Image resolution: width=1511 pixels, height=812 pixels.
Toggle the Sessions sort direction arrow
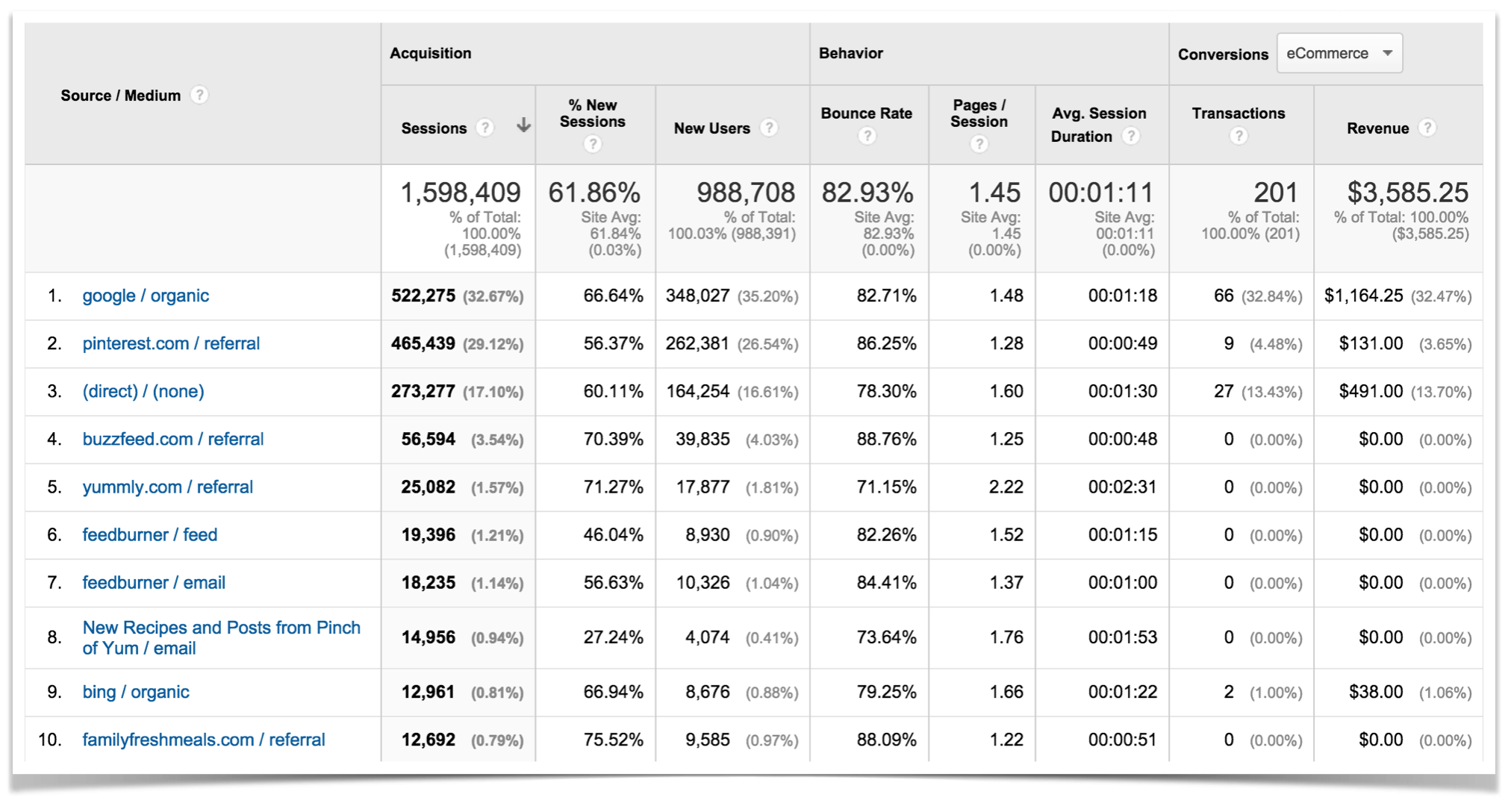coord(524,127)
